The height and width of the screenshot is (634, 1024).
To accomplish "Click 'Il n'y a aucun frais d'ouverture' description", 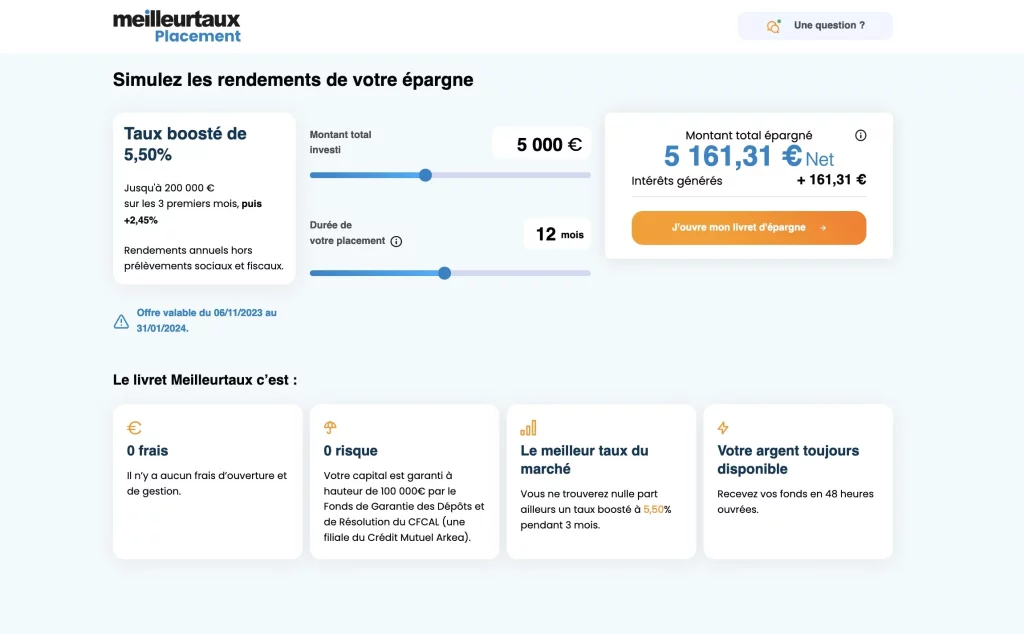I will 207,483.
